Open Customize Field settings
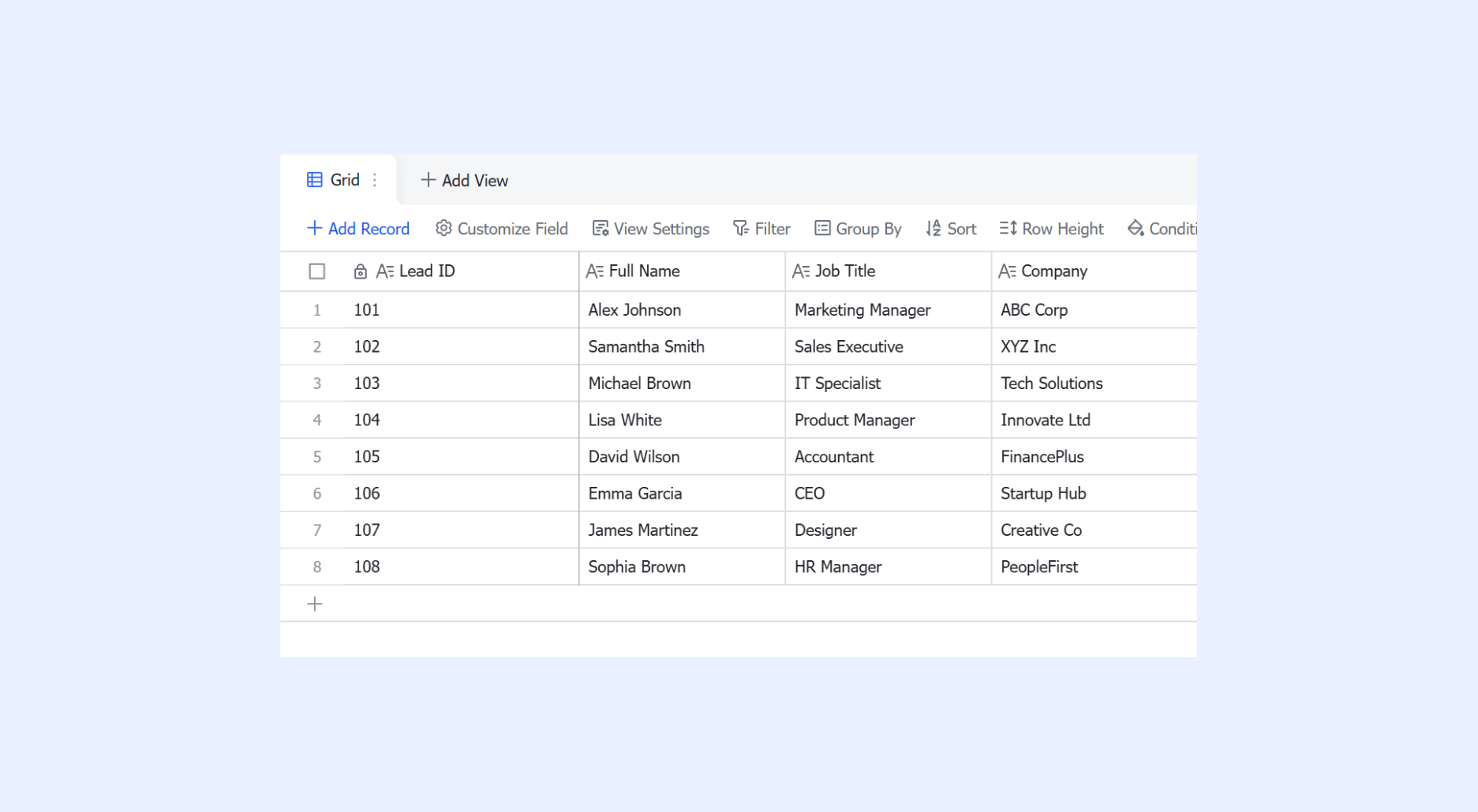Screen dimensions: 1478x812 click(x=502, y=229)
